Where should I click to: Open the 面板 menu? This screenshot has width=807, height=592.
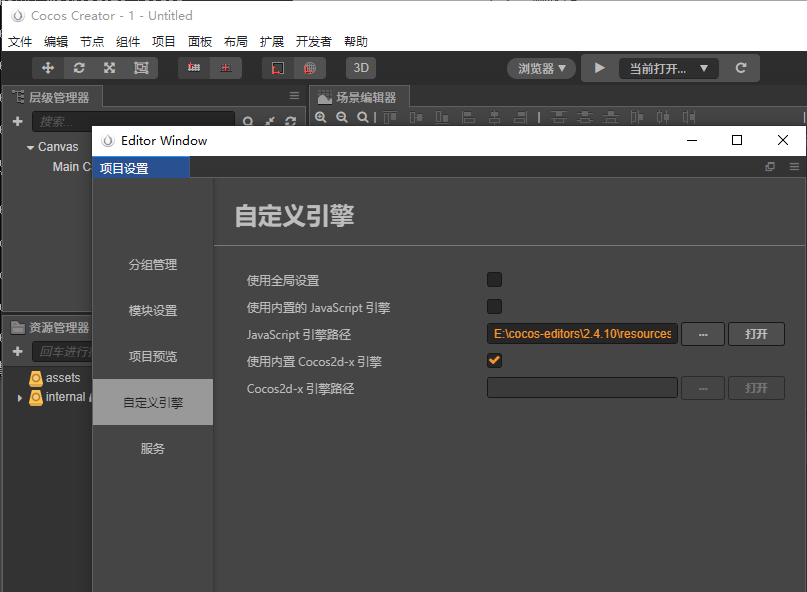(x=200, y=42)
